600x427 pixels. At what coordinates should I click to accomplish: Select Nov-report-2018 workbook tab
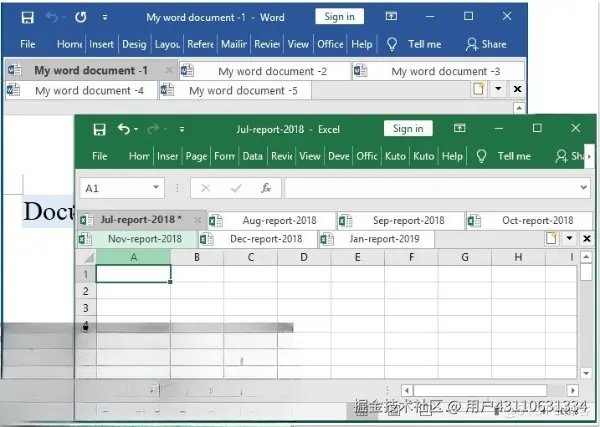[137, 239]
